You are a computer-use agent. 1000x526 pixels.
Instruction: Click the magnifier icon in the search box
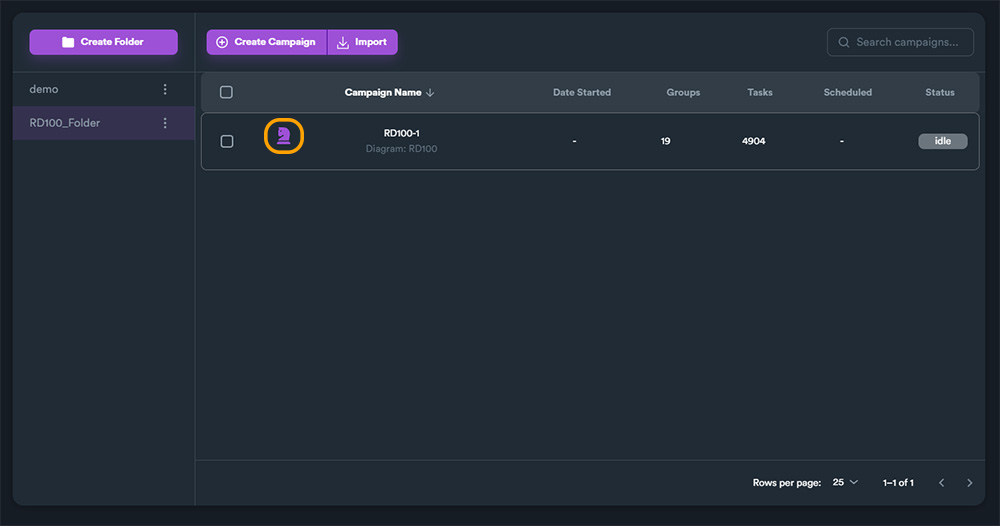point(844,42)
